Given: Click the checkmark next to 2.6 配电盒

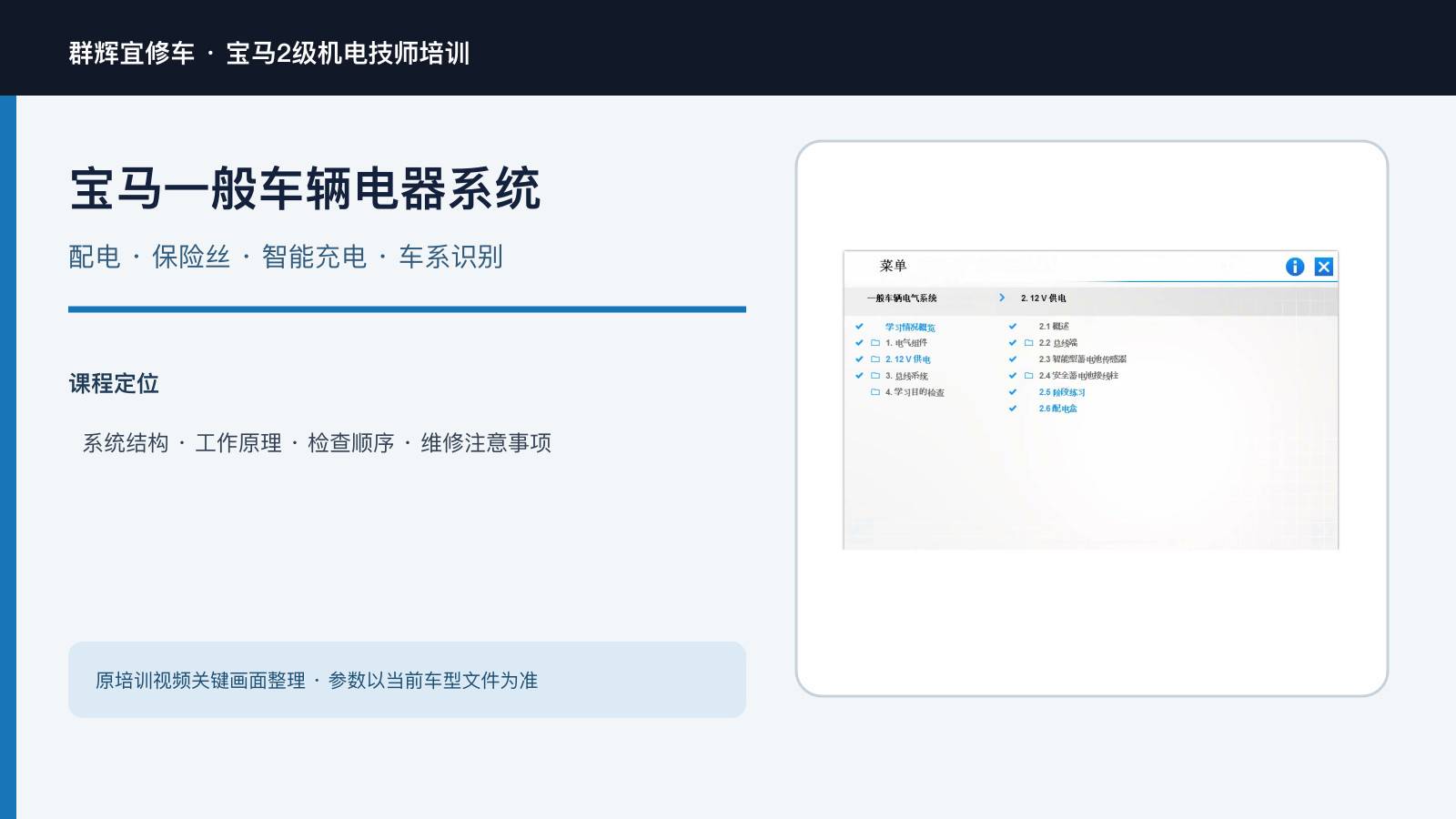Looking at the screenshot, I should tap(1013, 409).
